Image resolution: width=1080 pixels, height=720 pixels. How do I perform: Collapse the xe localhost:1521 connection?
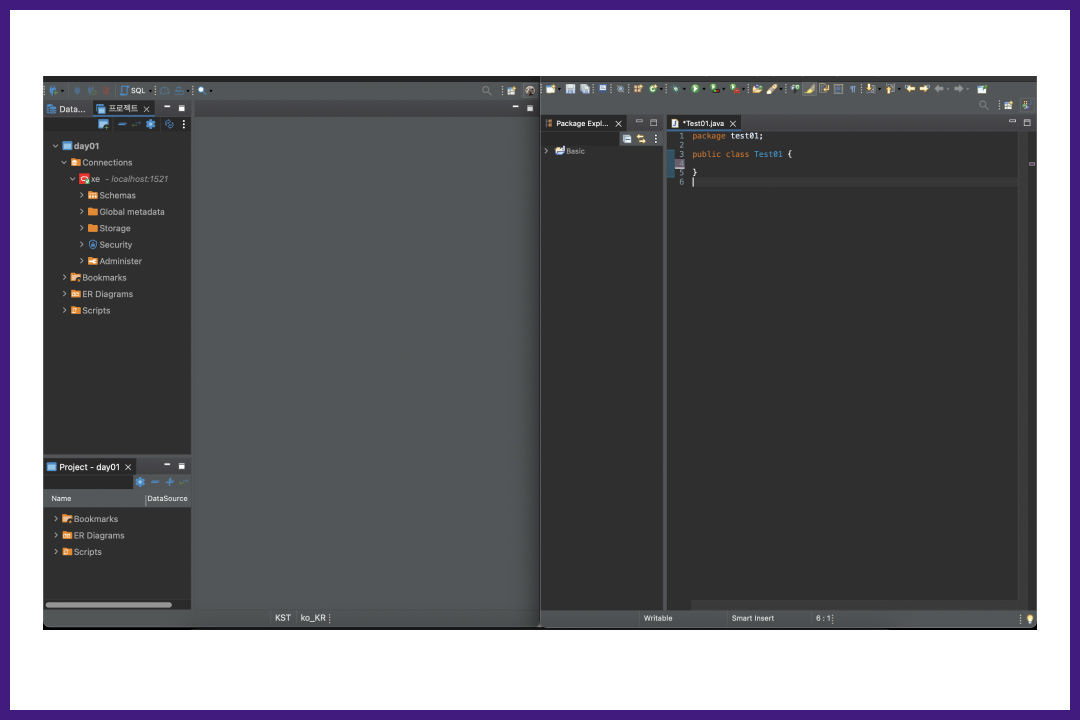click(72, 179)
